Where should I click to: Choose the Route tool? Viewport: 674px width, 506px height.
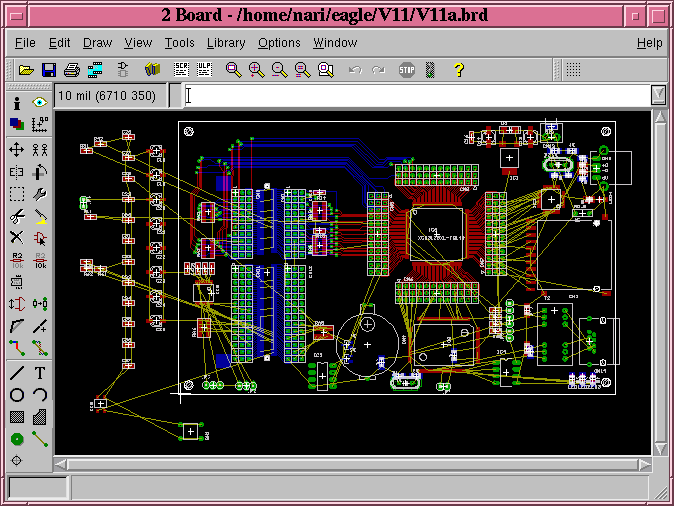coord(17,347)
